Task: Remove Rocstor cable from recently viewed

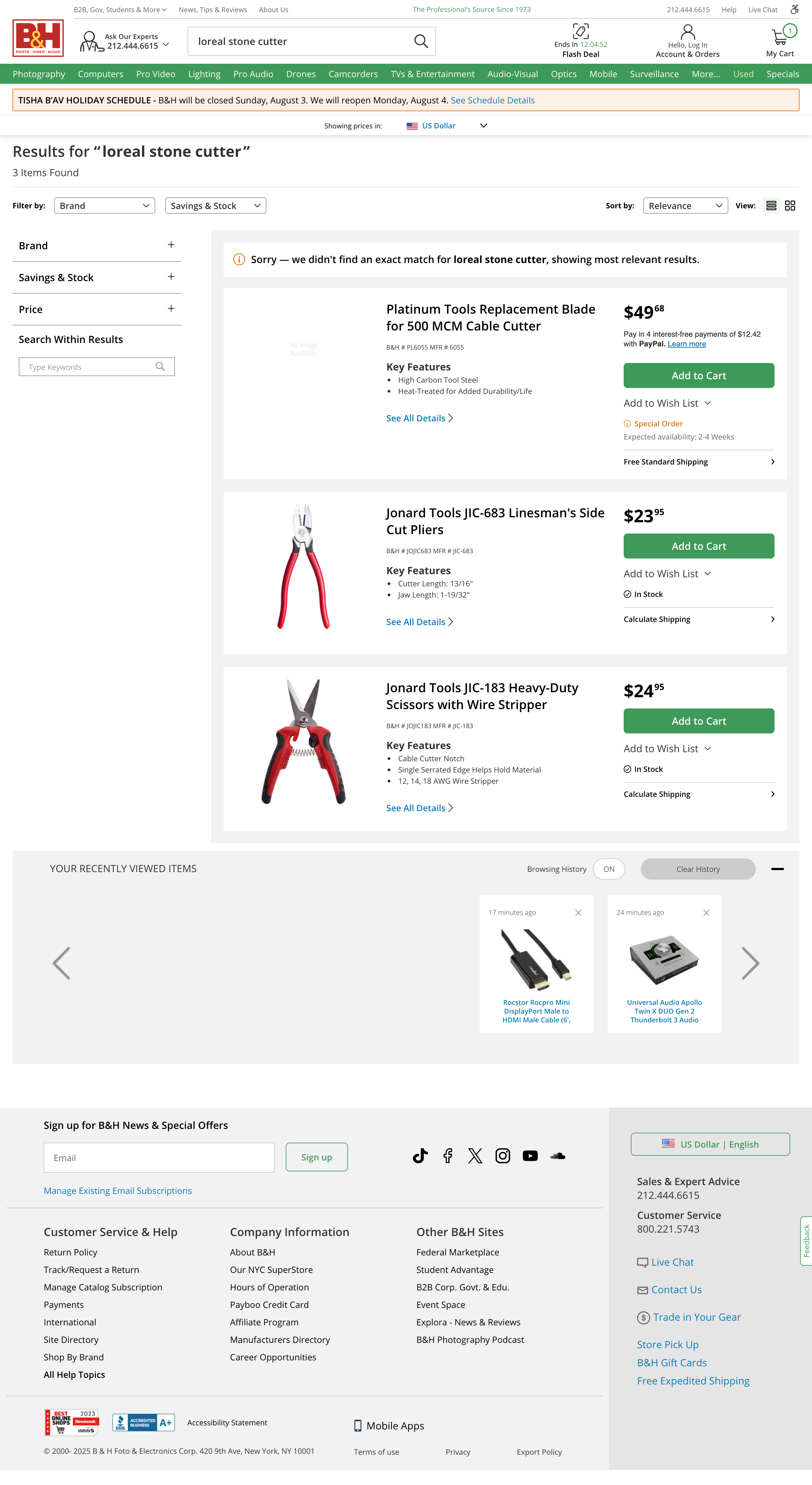Action: coord(578,912)
